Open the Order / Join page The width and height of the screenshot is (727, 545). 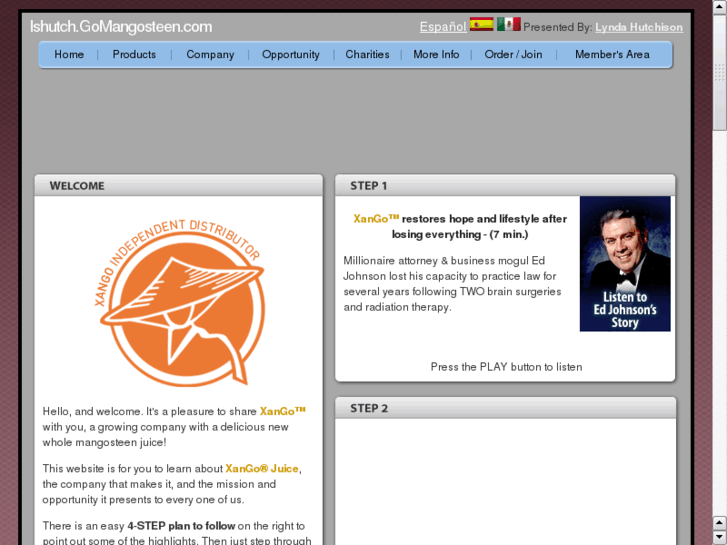tap(513, 55)
